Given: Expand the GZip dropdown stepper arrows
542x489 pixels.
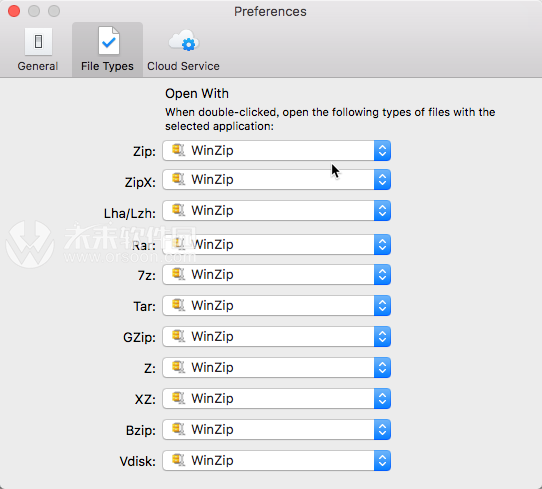Looking at the screenshot, I should point(382,336).
